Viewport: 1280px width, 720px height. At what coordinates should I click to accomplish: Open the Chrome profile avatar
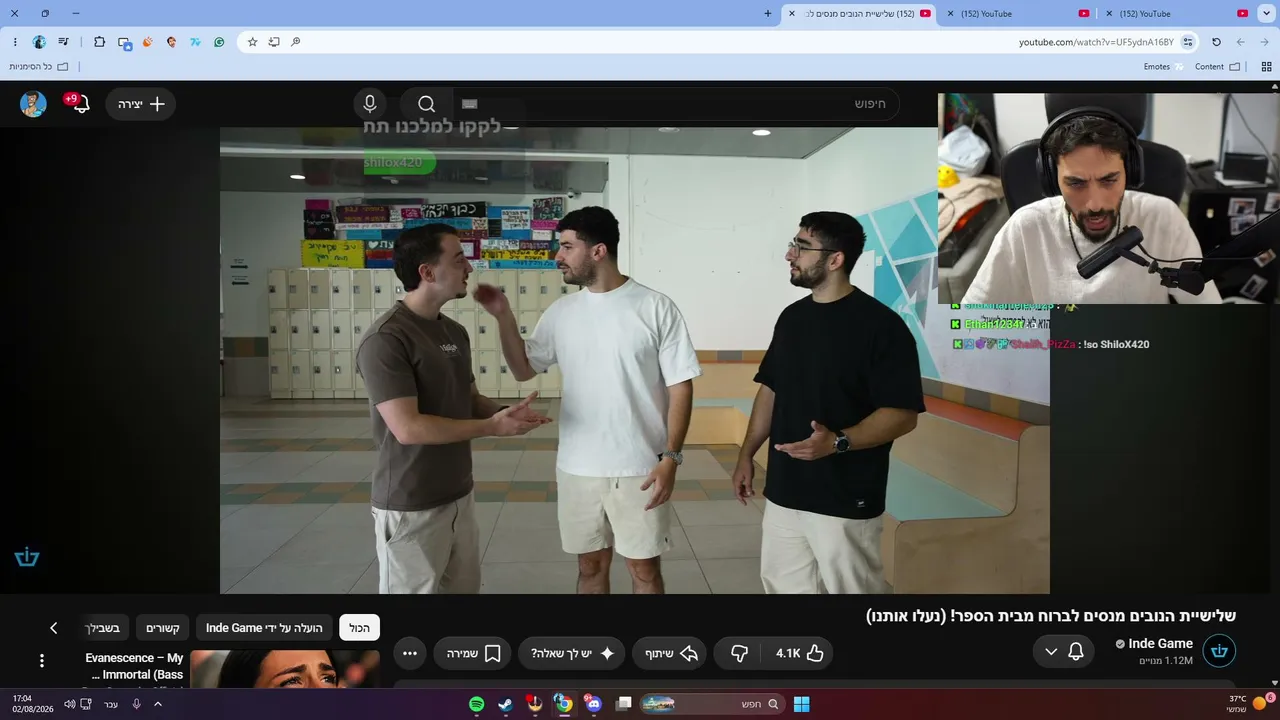[x=39, y=42]
